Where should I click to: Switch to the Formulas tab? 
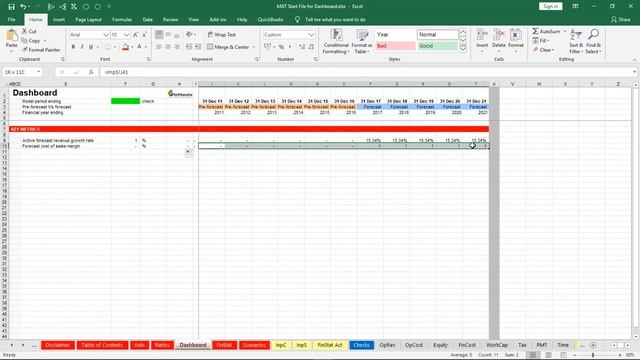[122, 20]
